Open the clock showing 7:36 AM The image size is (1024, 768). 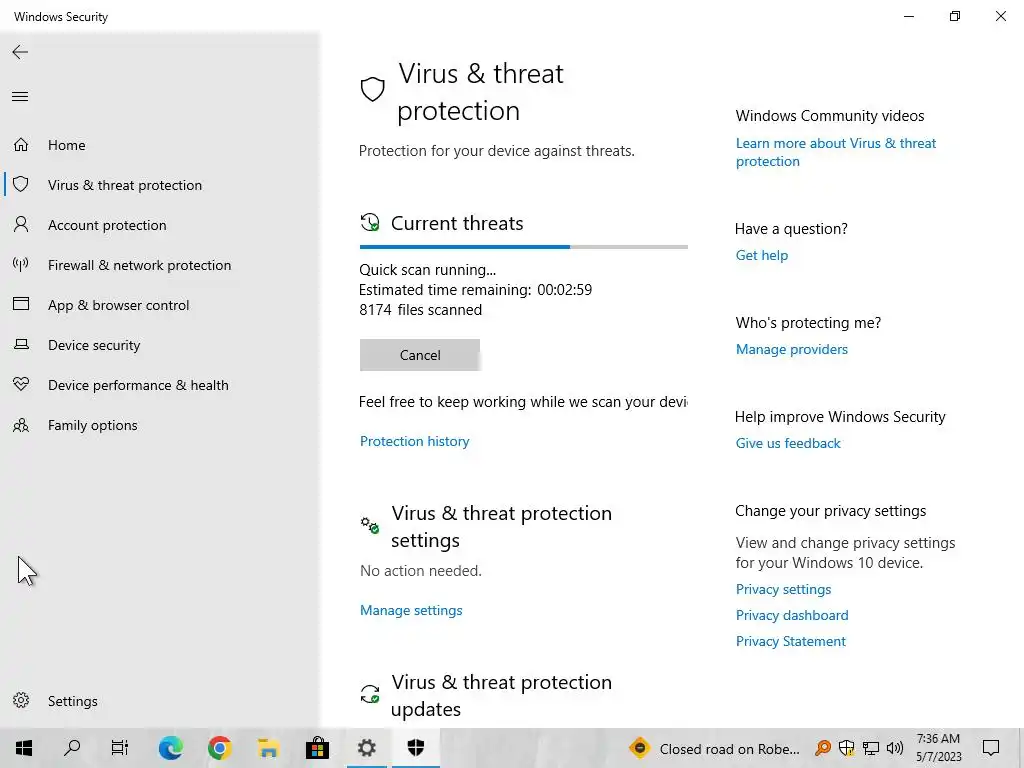point(938,748)
